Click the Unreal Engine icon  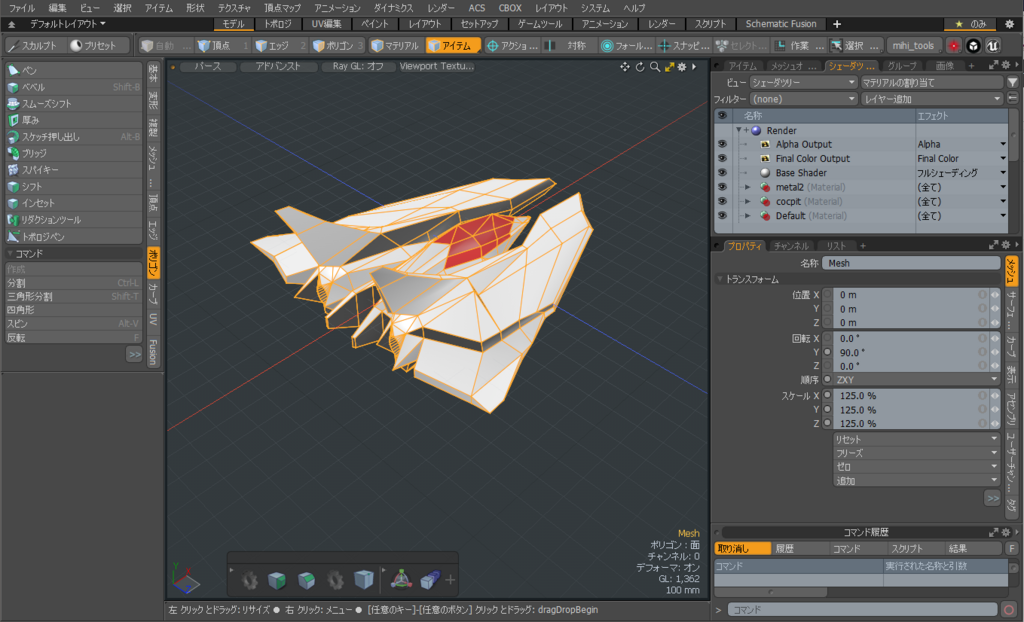coord(993,46)
